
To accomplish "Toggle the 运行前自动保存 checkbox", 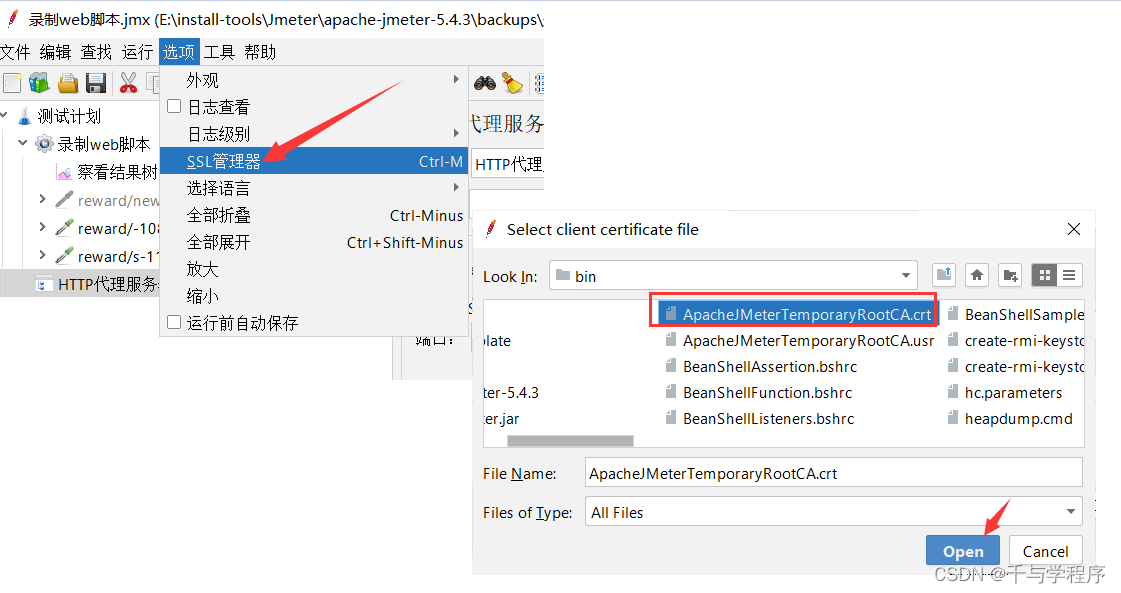I will (x=174, y=323).
